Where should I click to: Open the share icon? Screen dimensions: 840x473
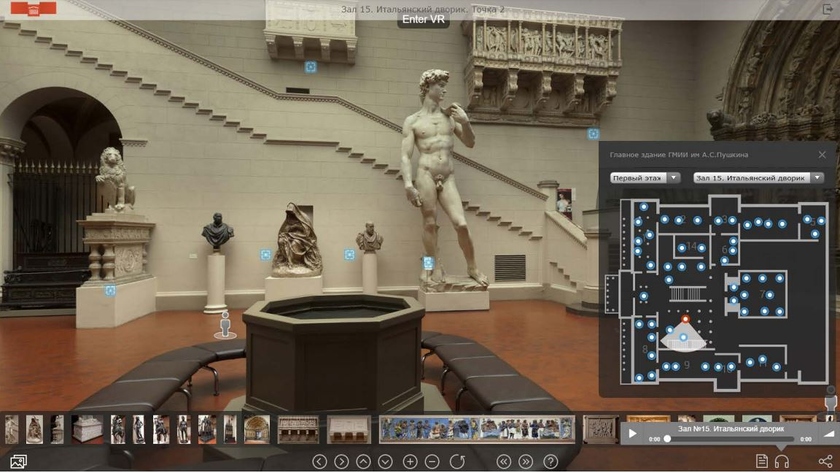(x=826, y=461)
